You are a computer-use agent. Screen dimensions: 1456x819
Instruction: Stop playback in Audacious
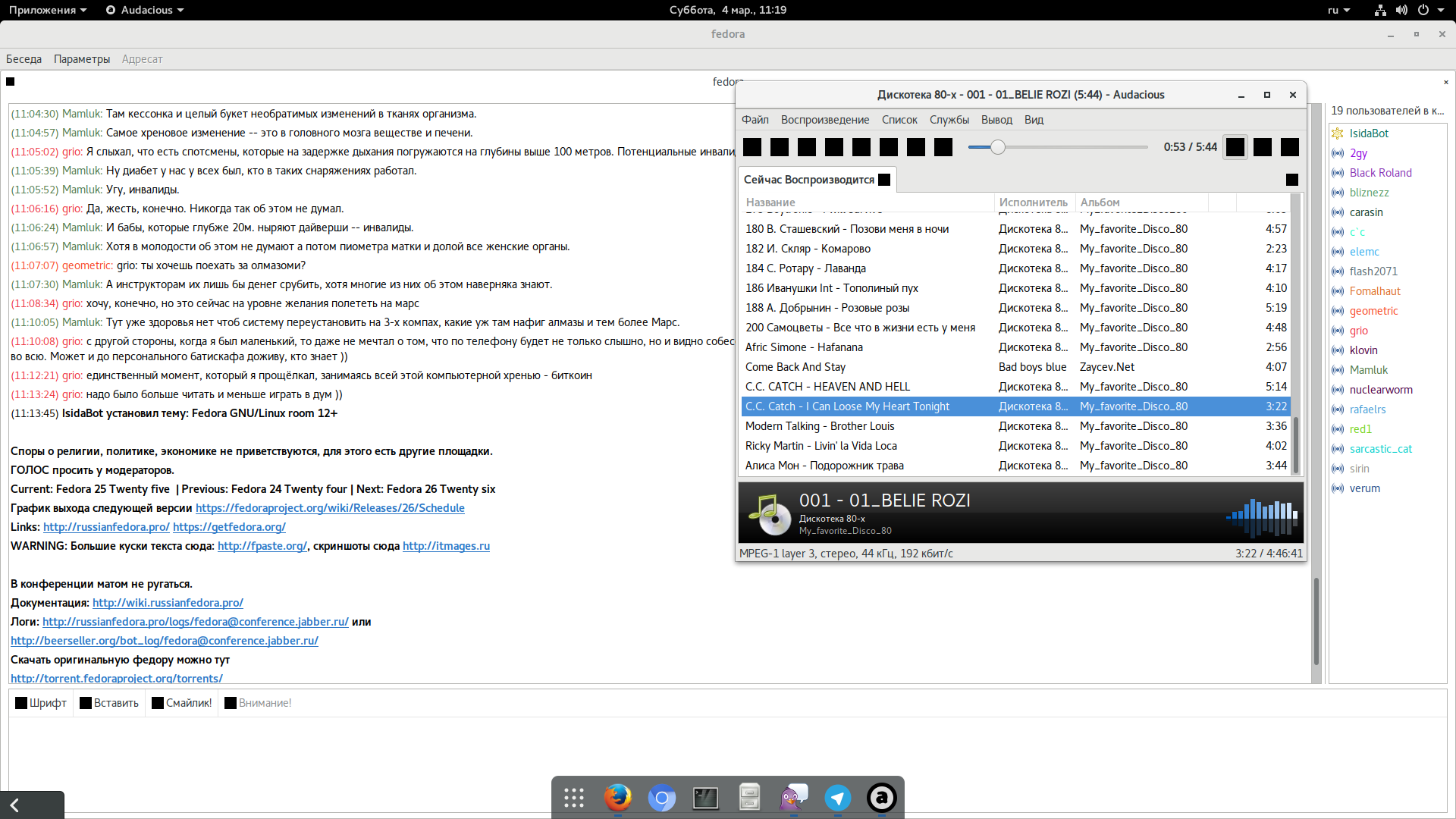coord(889,147)
